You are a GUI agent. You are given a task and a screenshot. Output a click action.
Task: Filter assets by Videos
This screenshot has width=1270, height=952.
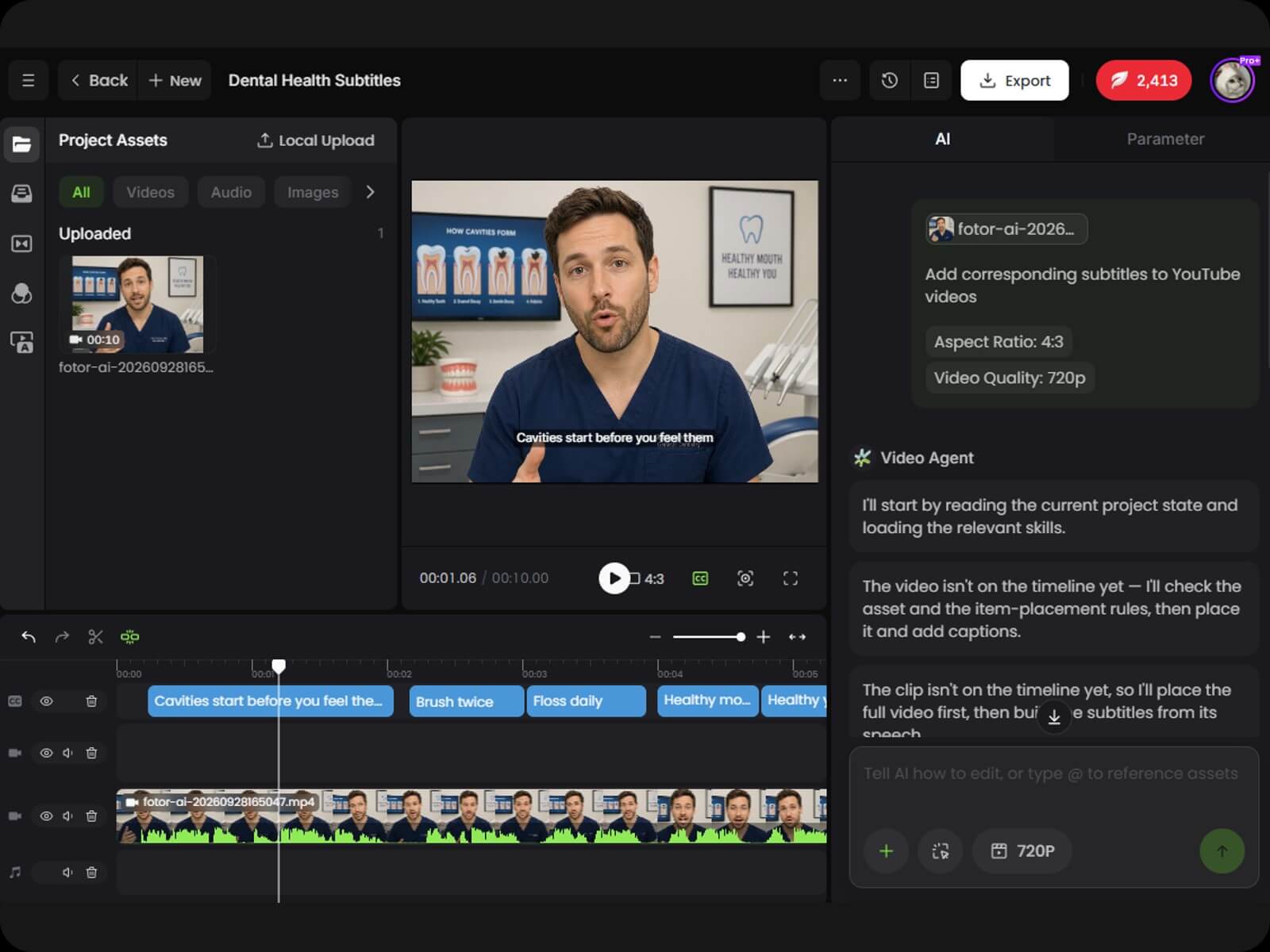pos(150,192)
